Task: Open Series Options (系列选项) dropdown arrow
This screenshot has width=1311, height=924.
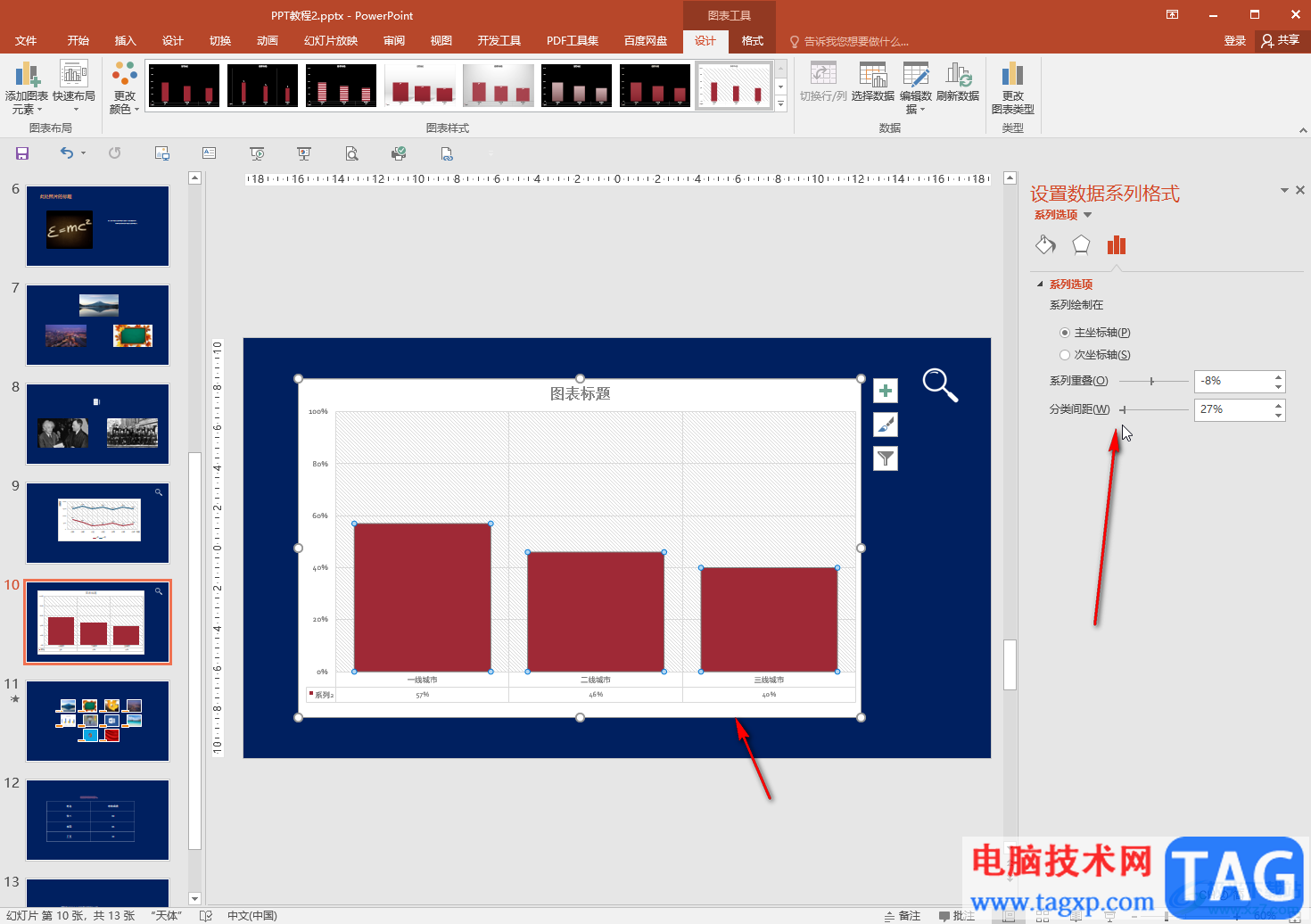Action: coord(1087,215)
